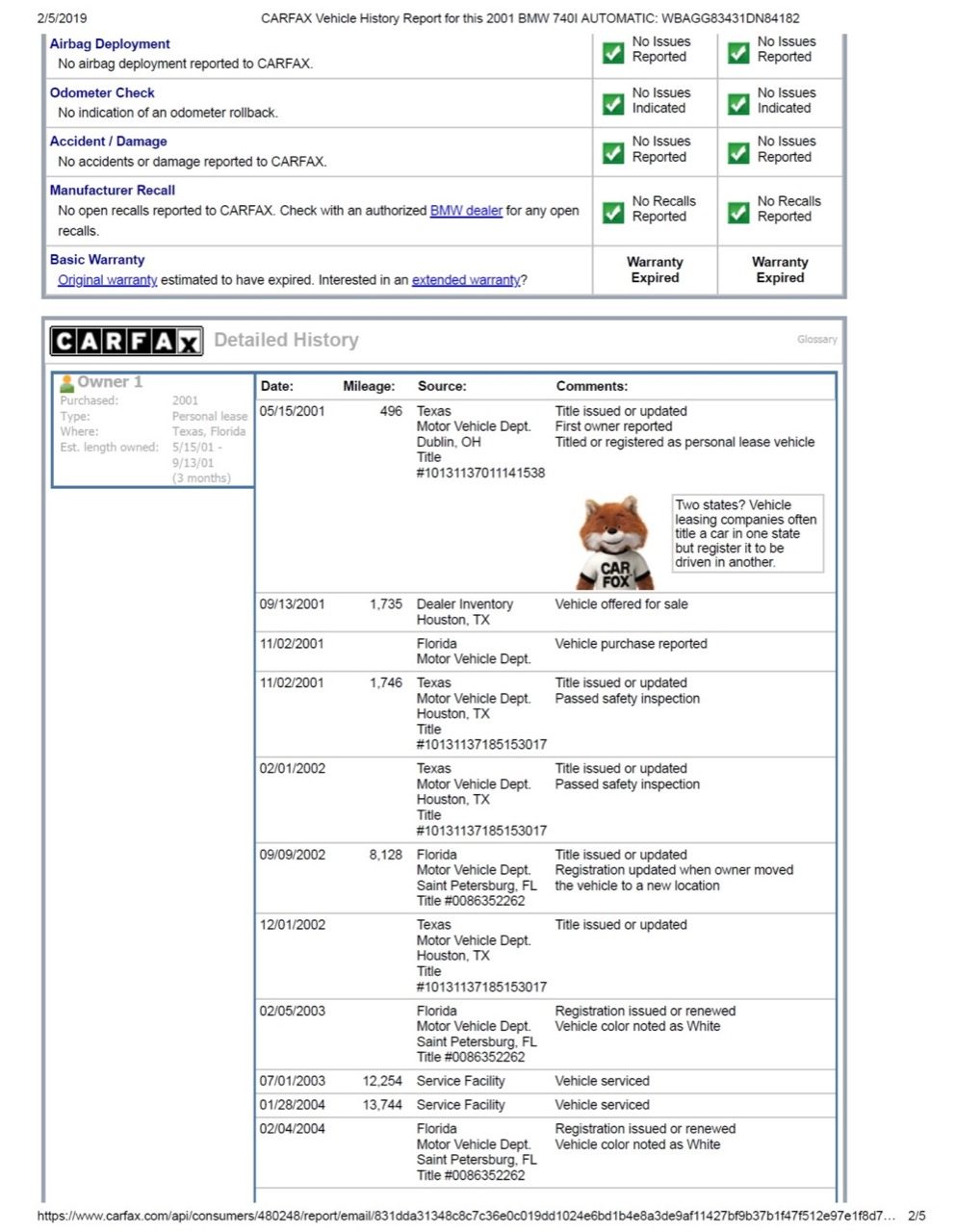Click the date 01/28/2004

293,1105
